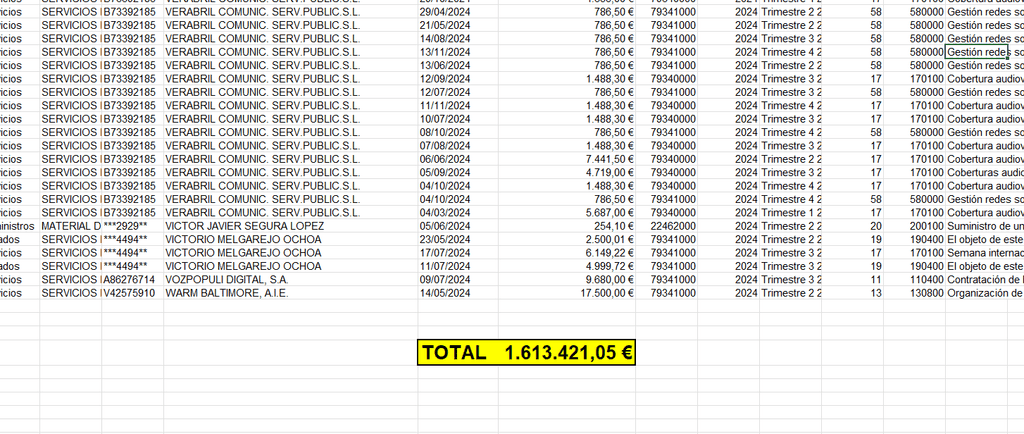
Task: Select the yellow TOTAL 1.613.421,05 € cell
Action: [527, 352]
